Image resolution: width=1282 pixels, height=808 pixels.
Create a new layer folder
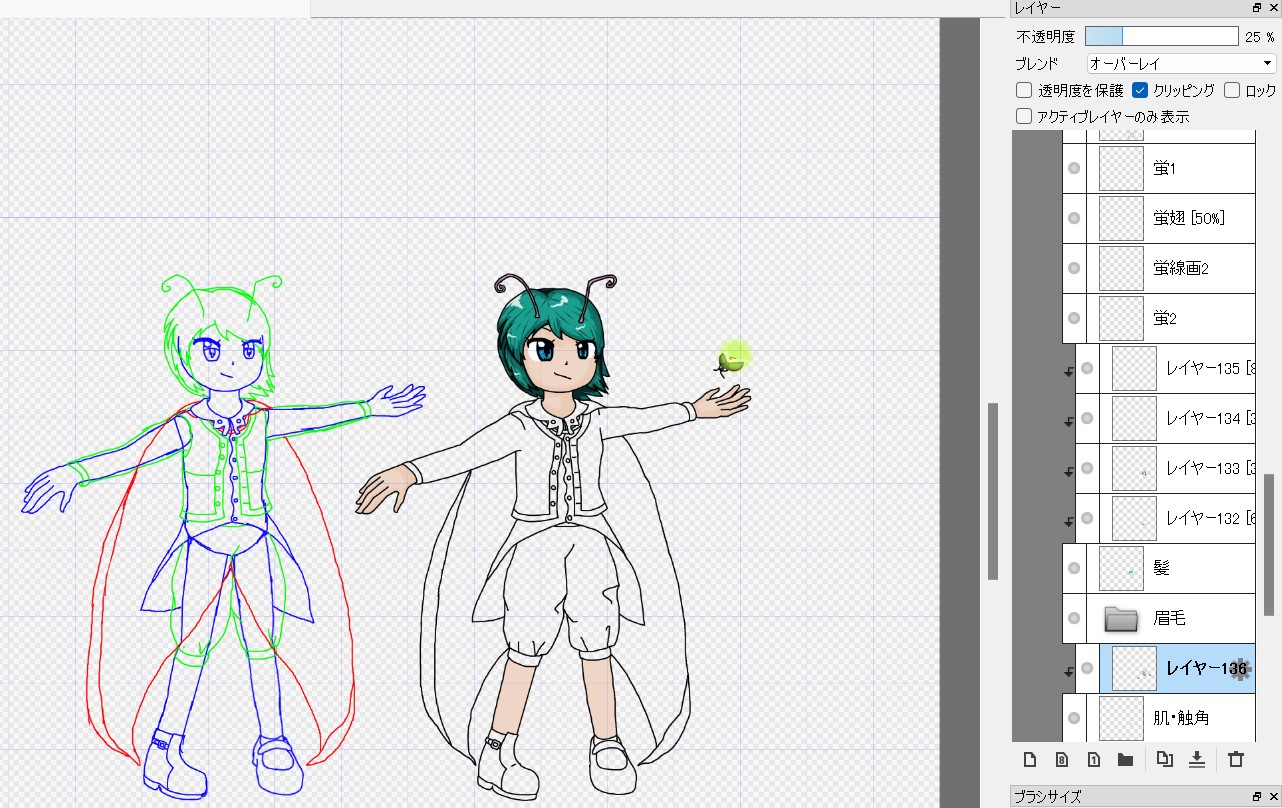(x=1125, y=760)
